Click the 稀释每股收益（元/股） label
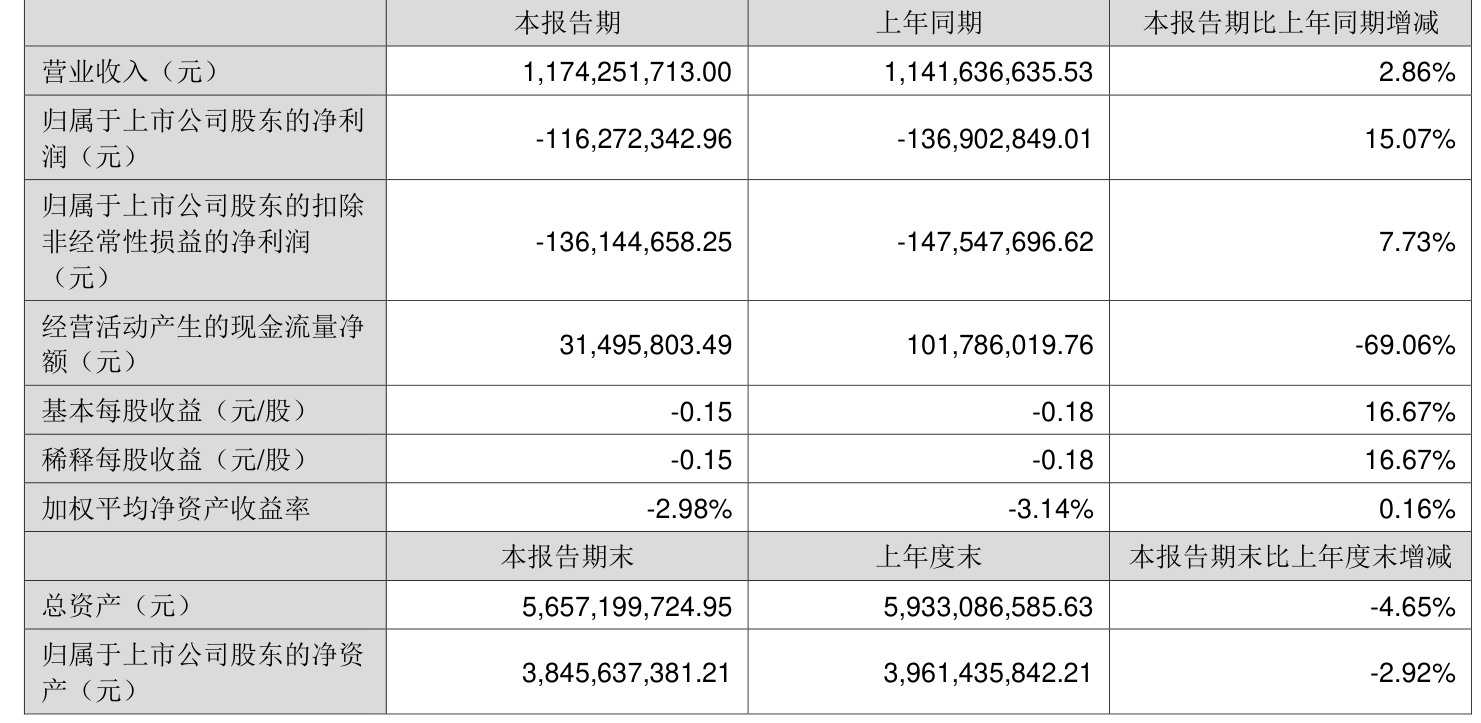The image size is (1481, 723). click(173, 459)
